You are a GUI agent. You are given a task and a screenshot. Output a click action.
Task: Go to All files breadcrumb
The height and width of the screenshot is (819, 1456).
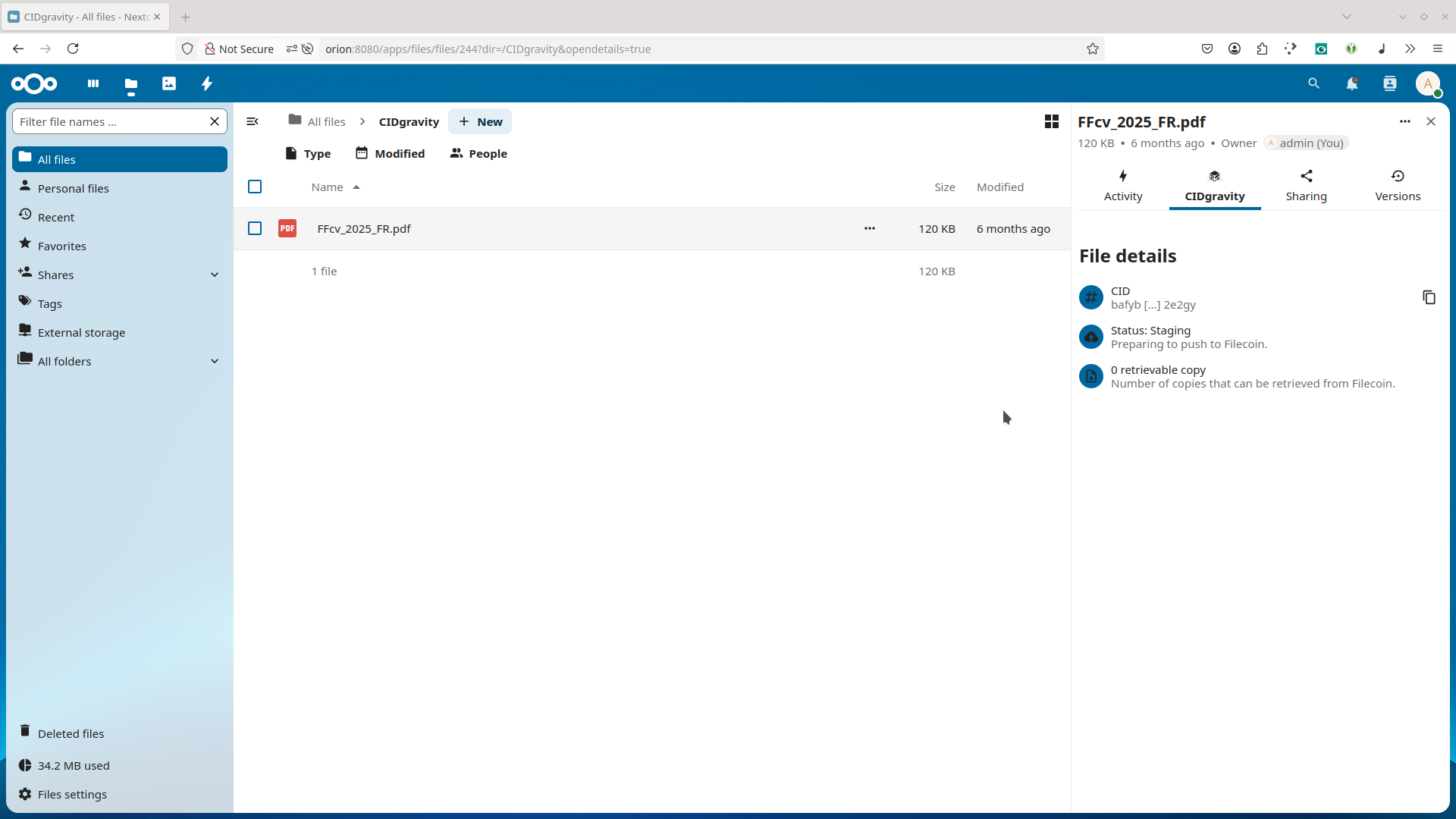pos(317,121)
